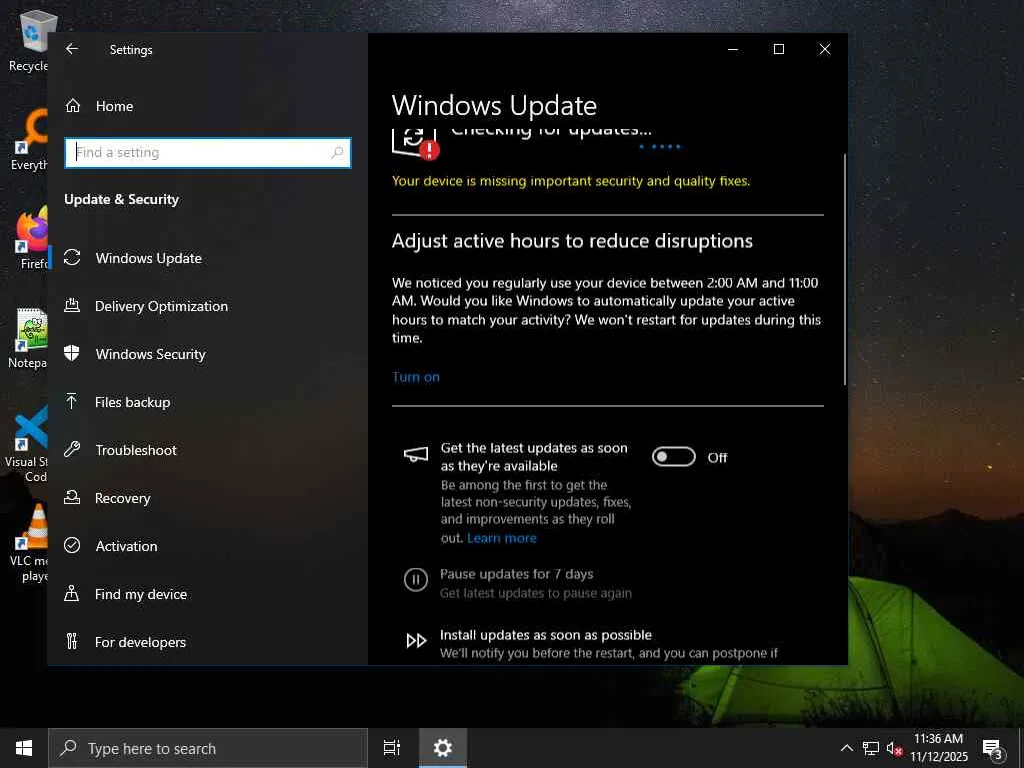Maximize the Settings window
The image size is (1024, 768).
coord(778,49)
